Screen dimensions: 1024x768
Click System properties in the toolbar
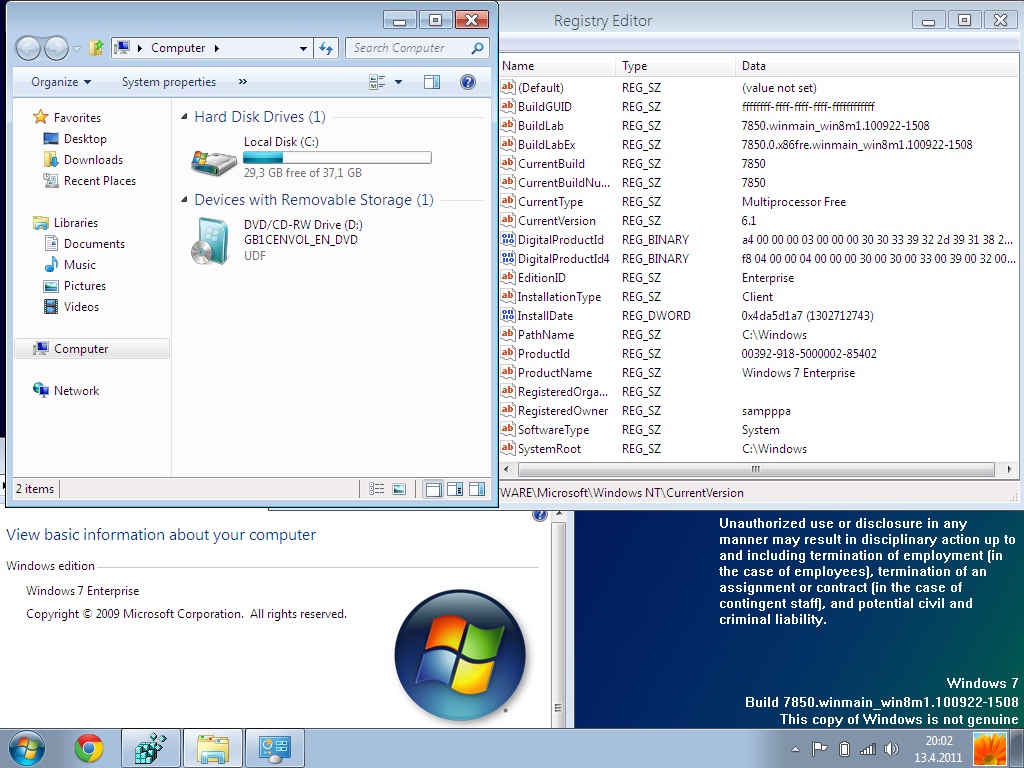pos(168,82)
